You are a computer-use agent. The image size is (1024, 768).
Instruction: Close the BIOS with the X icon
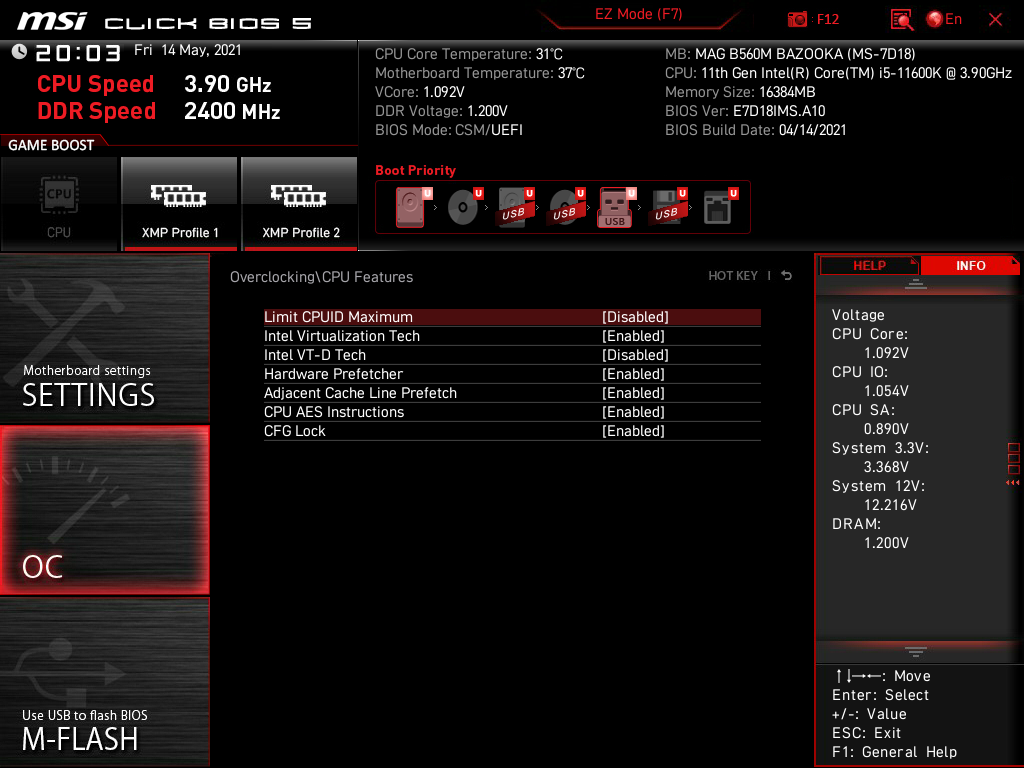995,20
